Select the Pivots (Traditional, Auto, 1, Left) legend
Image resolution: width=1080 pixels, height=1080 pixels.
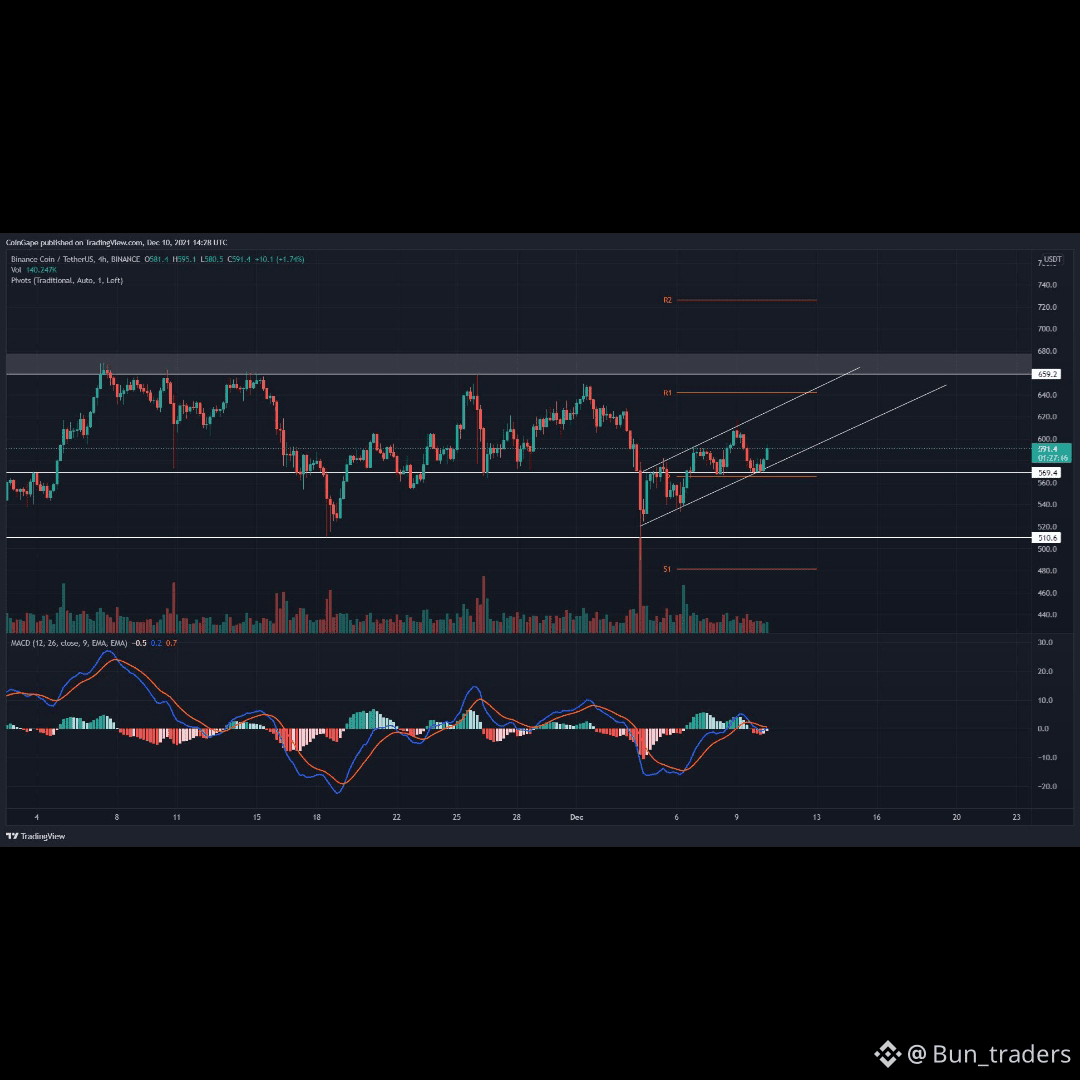click(x=67, y=280)
